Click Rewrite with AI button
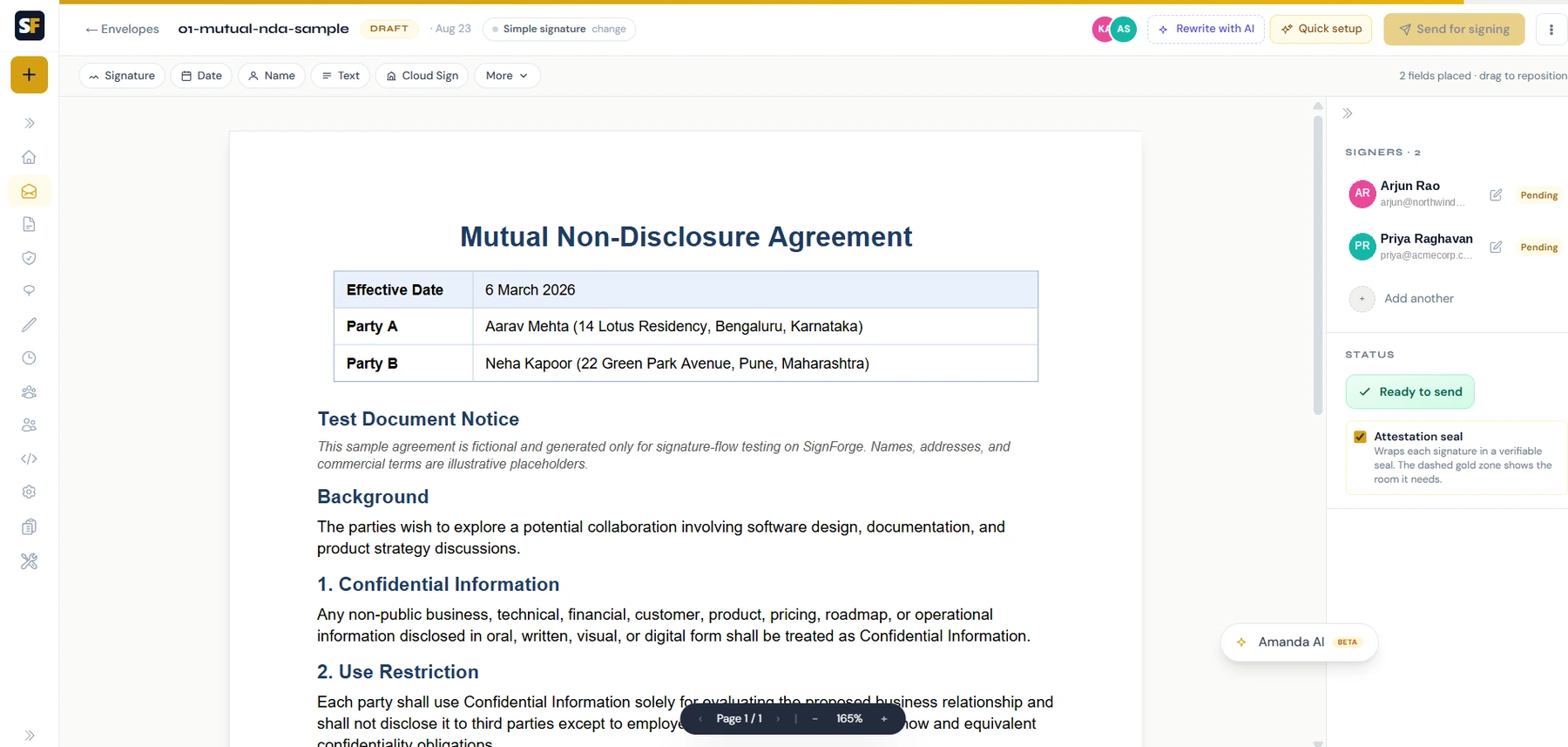1568x747 pixels. (x=1206, y=29)
